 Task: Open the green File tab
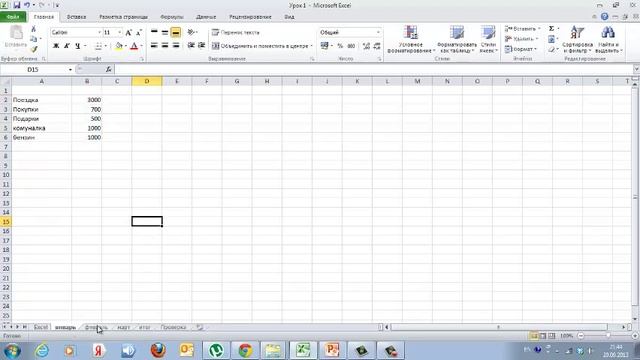click(x=13, y=17)
